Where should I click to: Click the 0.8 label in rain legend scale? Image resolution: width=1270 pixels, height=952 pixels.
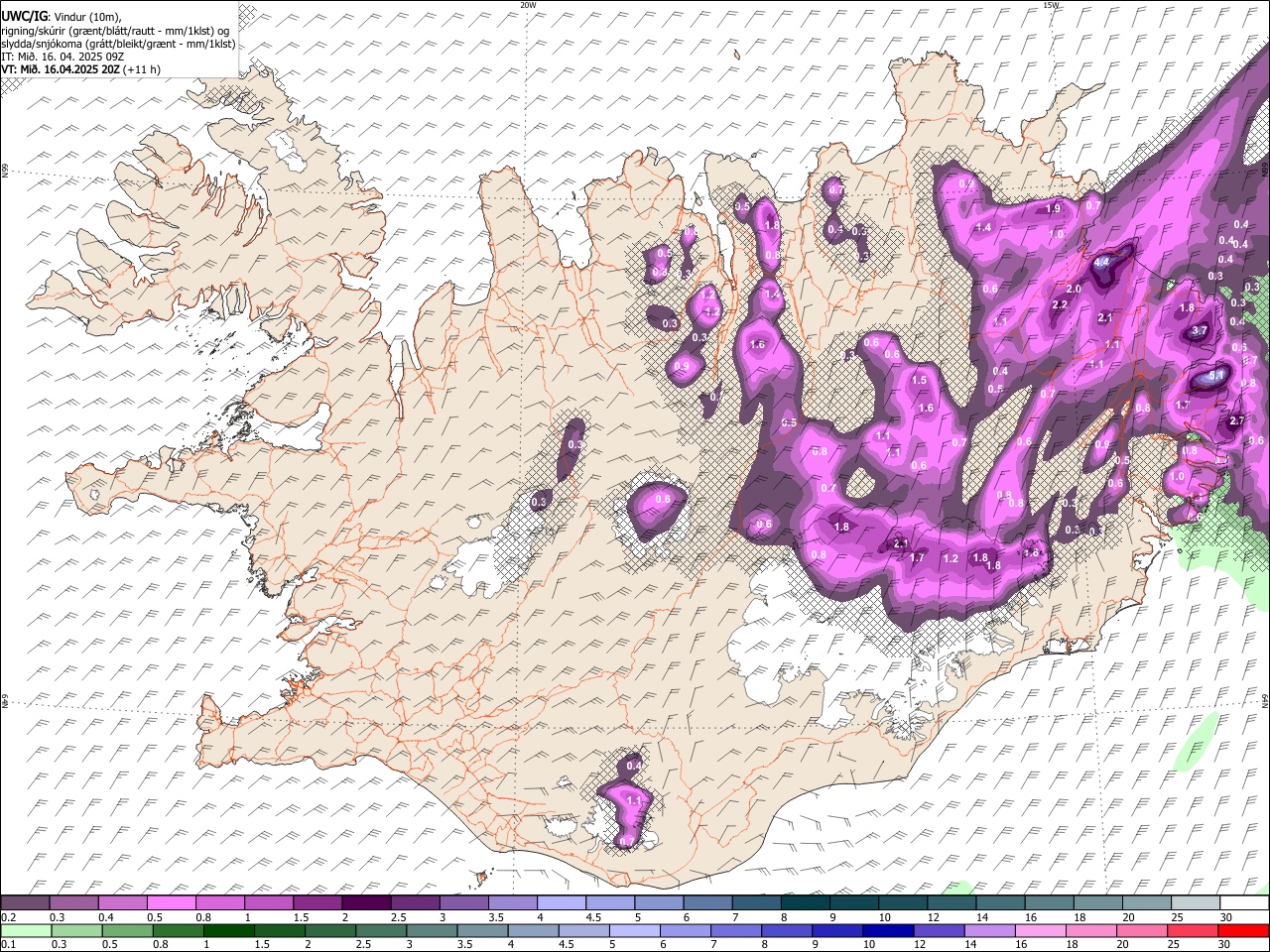click(x=161, y=945)
